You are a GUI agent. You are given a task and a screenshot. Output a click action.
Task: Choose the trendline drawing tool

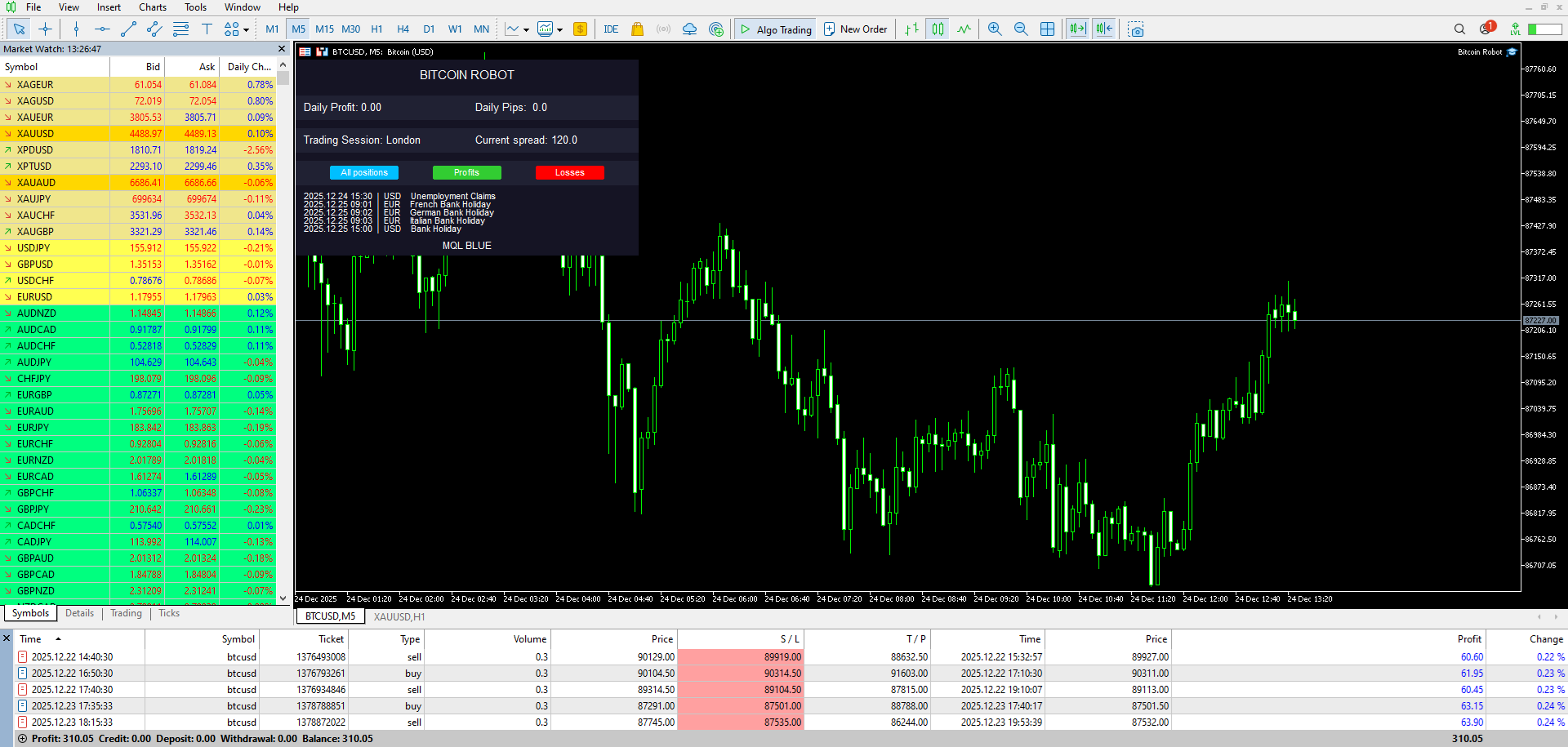(x=128, y=29)
